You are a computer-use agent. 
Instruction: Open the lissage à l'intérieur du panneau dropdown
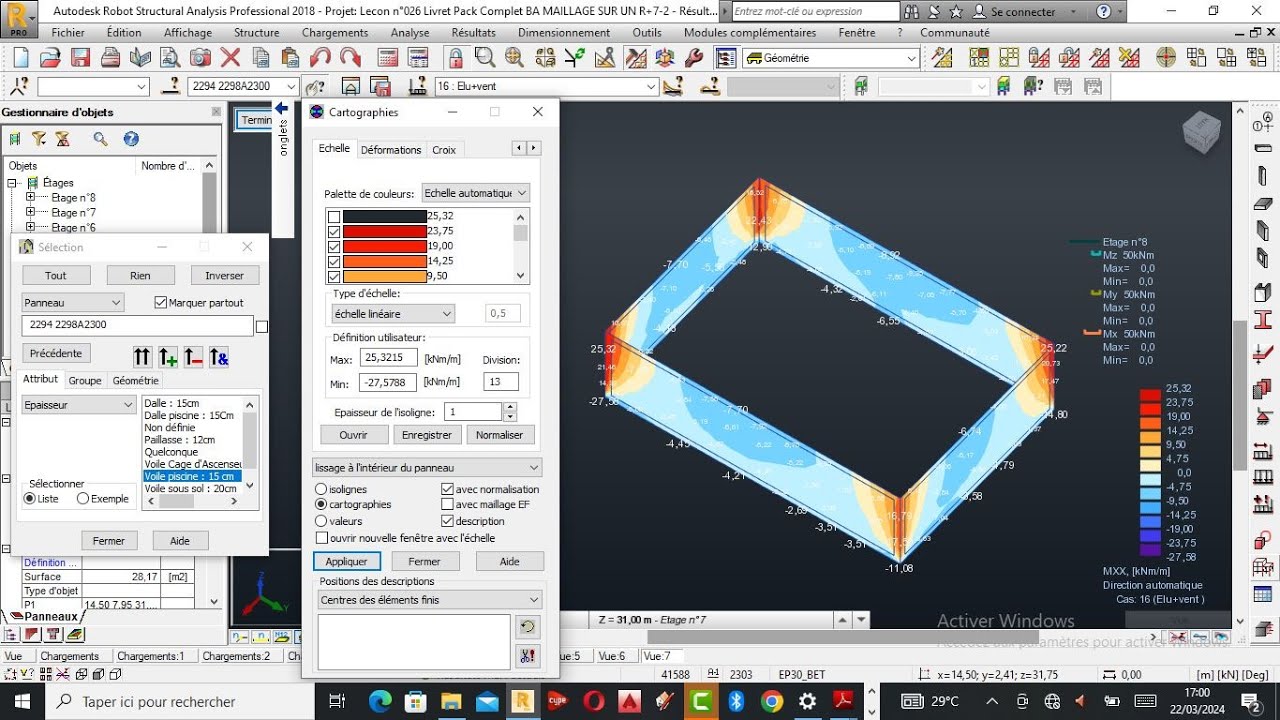427,467
